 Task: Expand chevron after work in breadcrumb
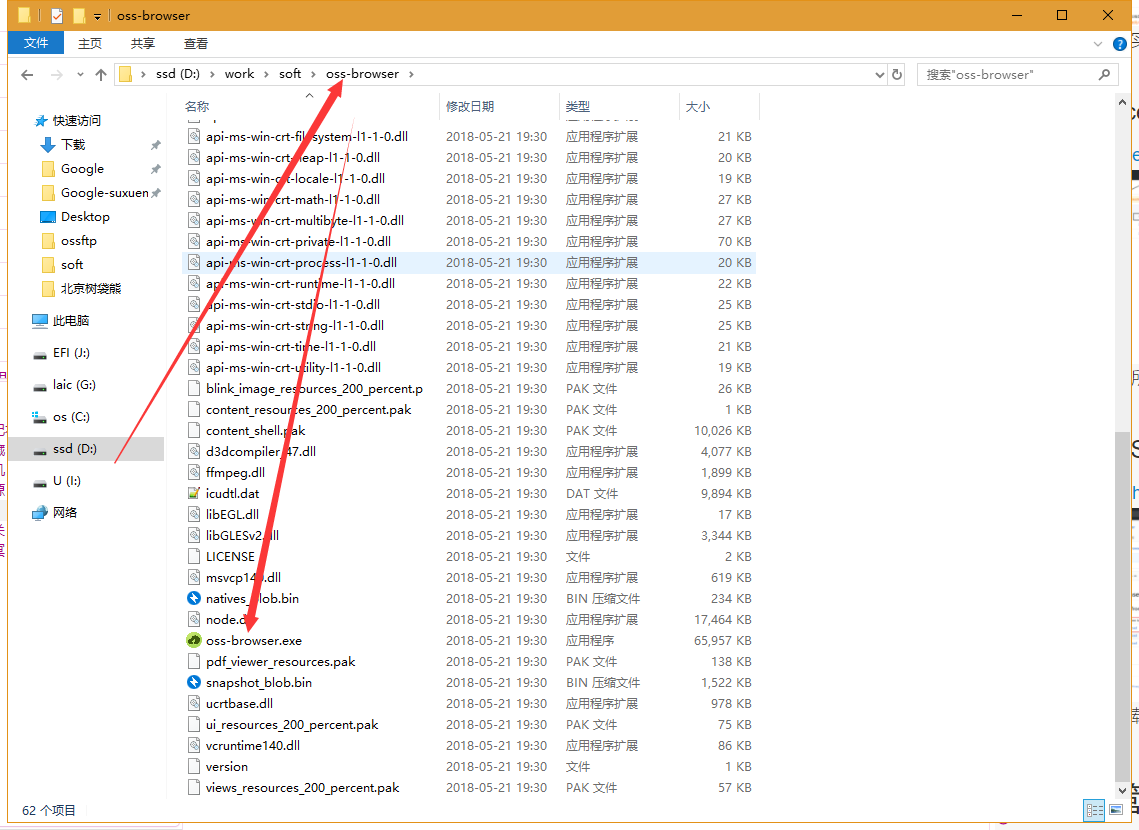point(266,74)
